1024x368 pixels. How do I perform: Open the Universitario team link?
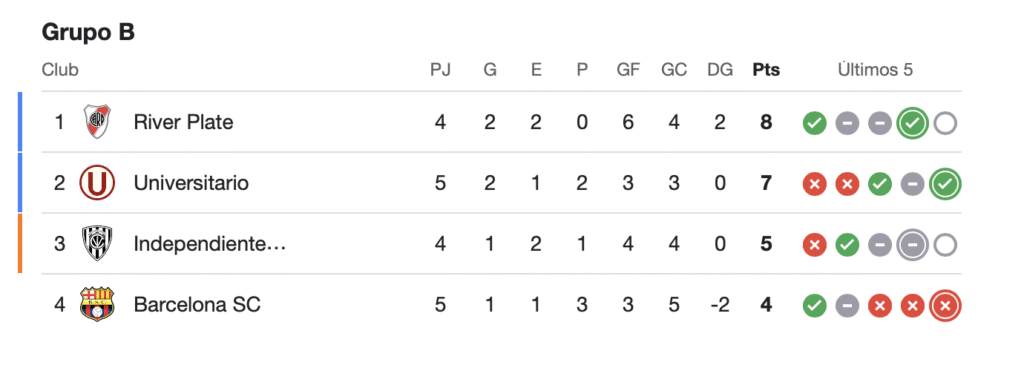pyautogui.click(x=191, y=183)
